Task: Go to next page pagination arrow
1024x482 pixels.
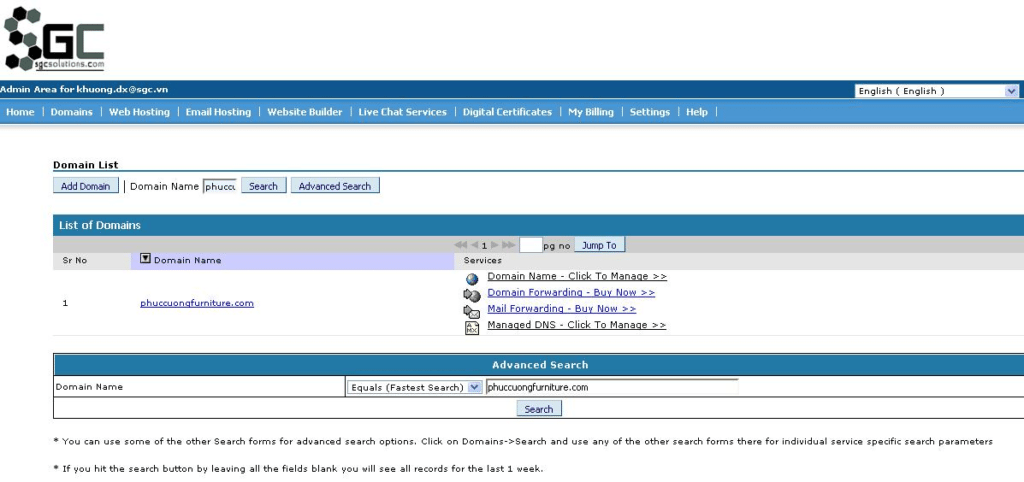Action: 494,245
